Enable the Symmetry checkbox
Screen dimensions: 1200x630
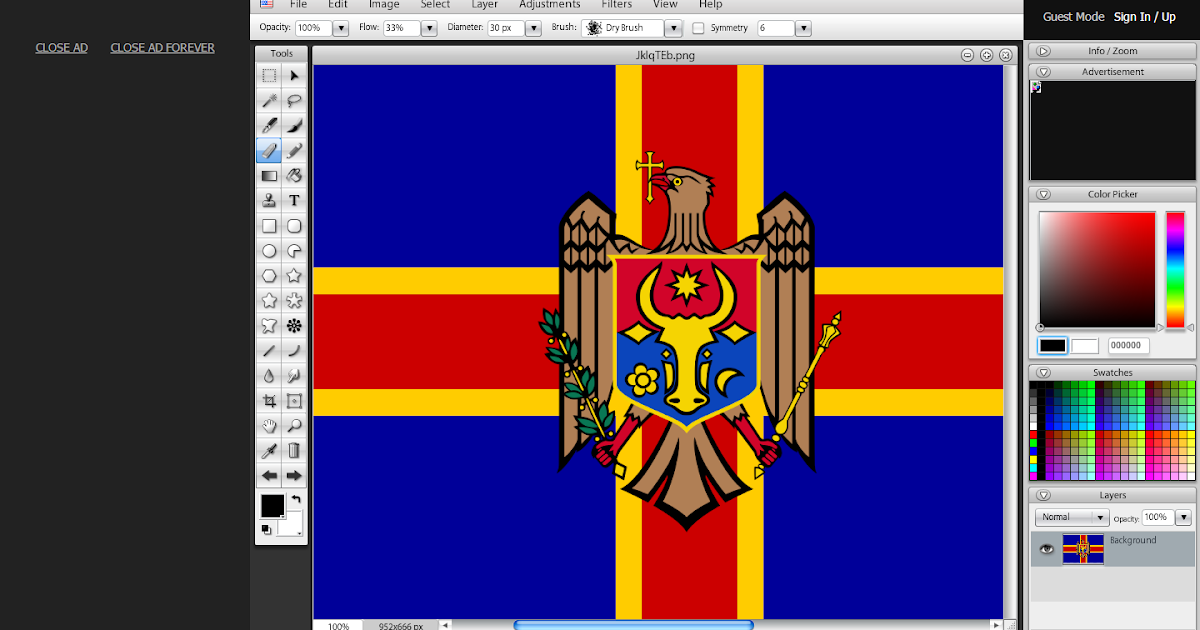698,28
